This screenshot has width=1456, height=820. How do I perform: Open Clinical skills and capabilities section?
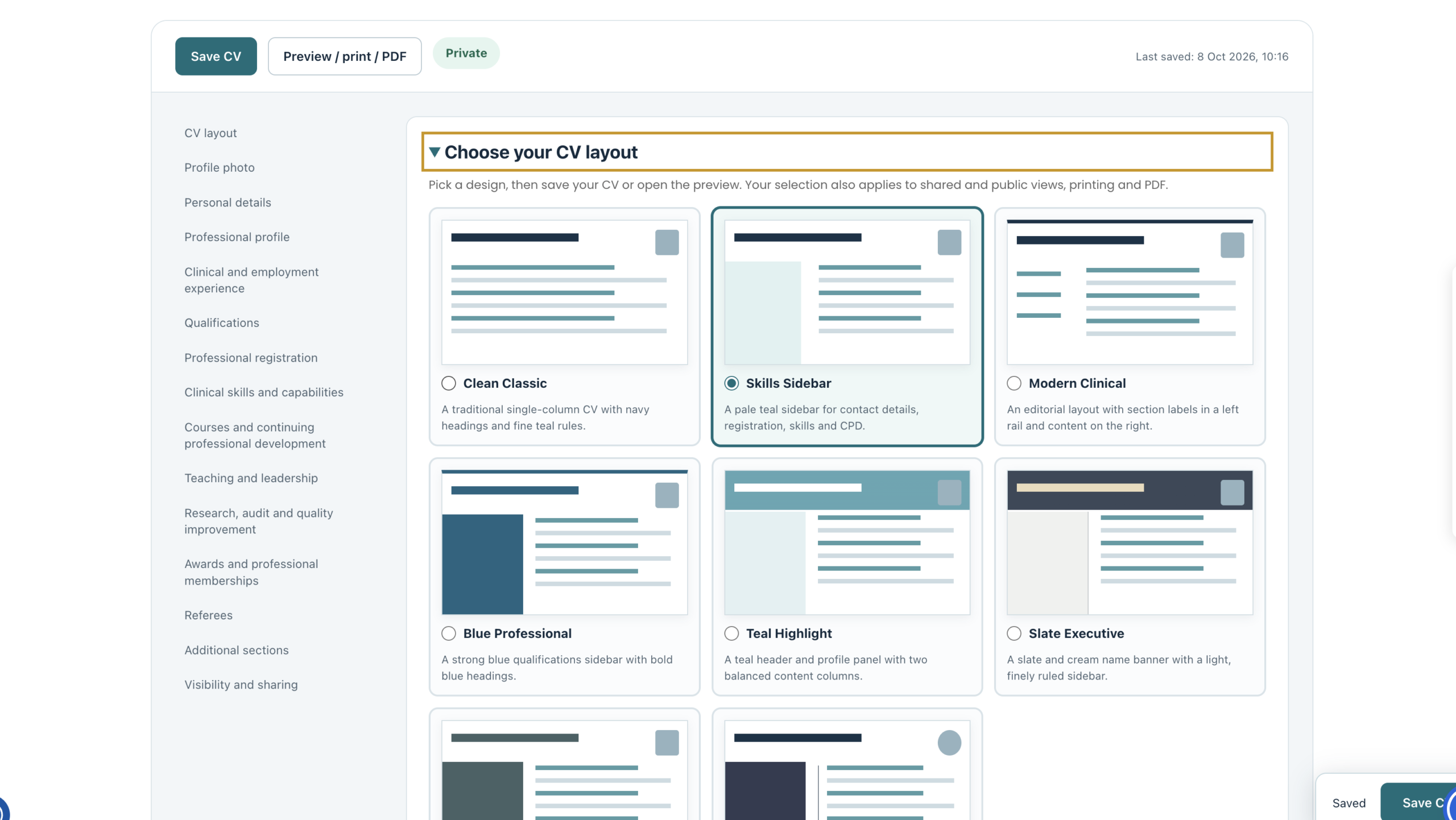point(264,392)
